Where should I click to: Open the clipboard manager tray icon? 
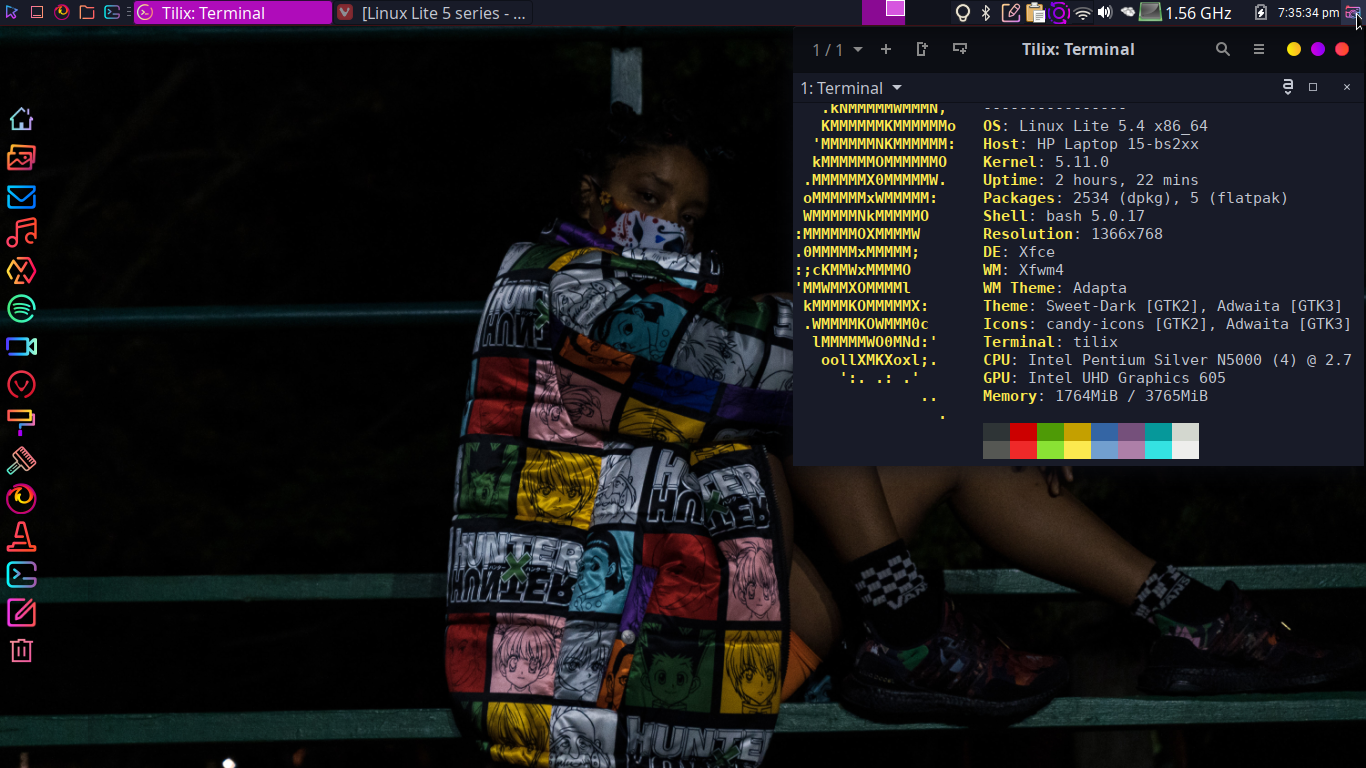[x=1035, y=13]
